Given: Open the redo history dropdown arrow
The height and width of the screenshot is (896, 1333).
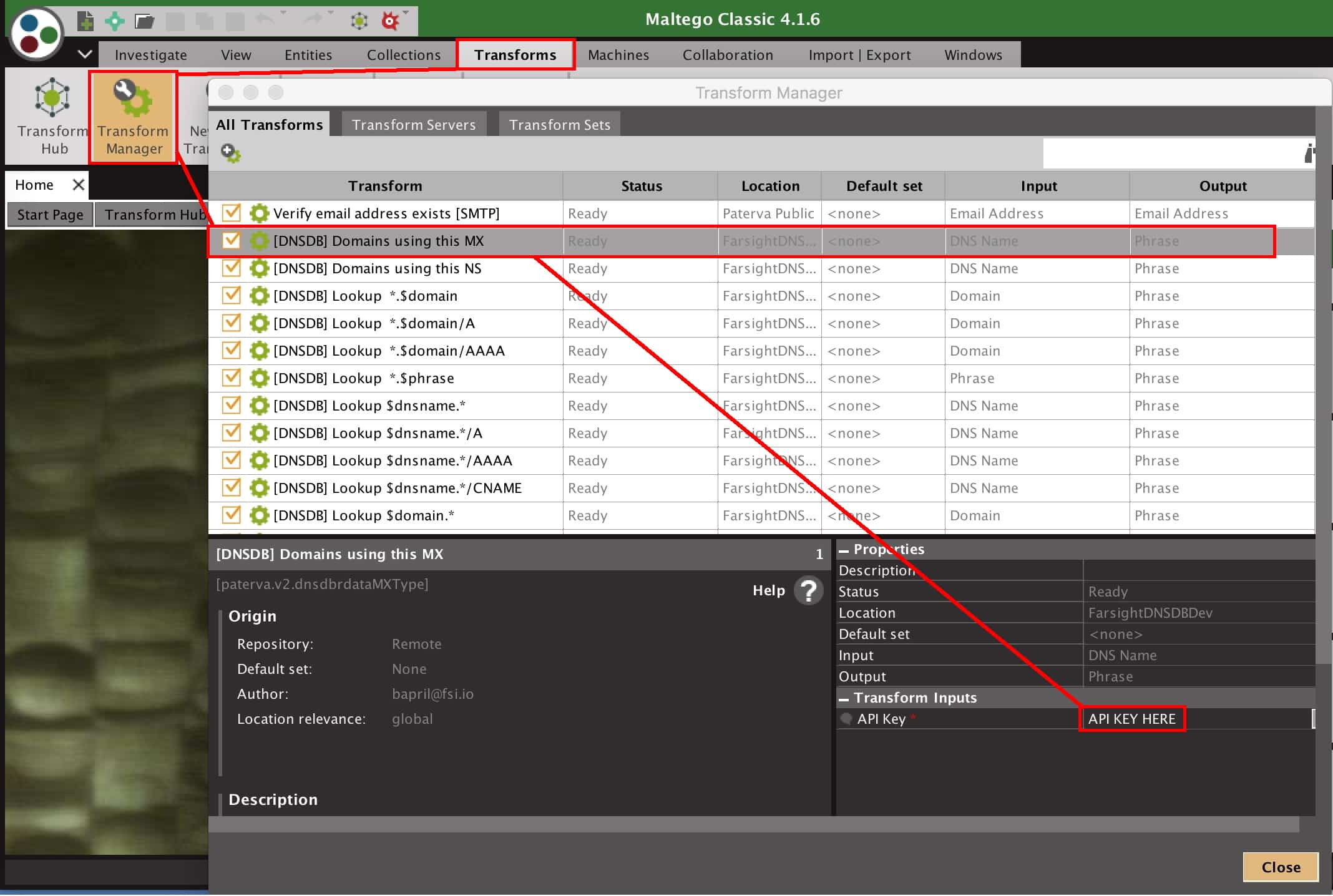Looking at the screenshot, I should pos(331,13).
